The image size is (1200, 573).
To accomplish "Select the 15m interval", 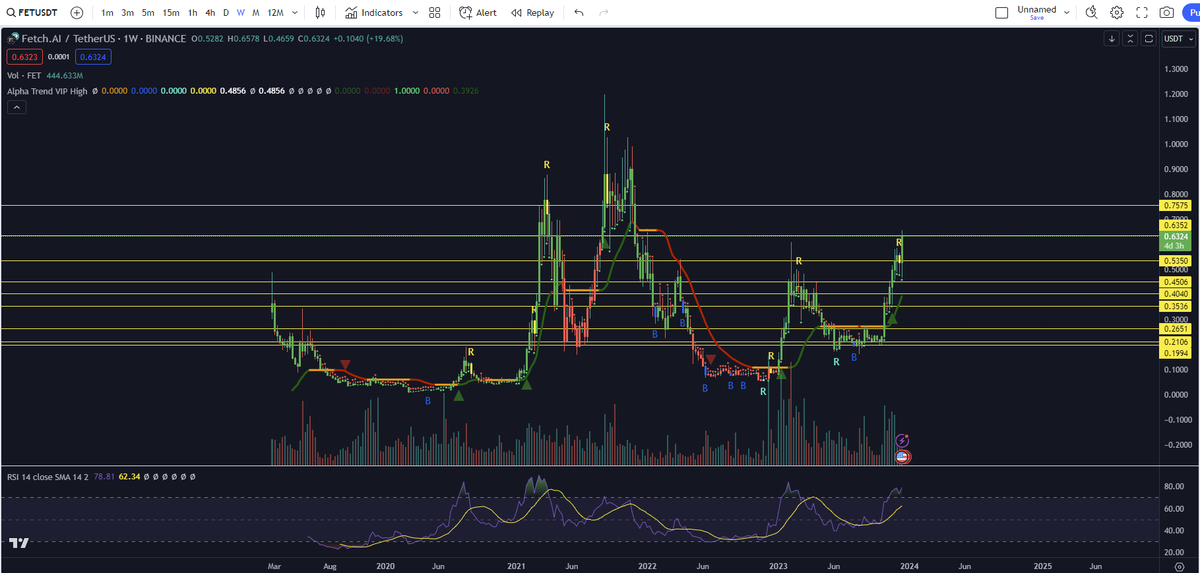I will (x=171, y=13).
